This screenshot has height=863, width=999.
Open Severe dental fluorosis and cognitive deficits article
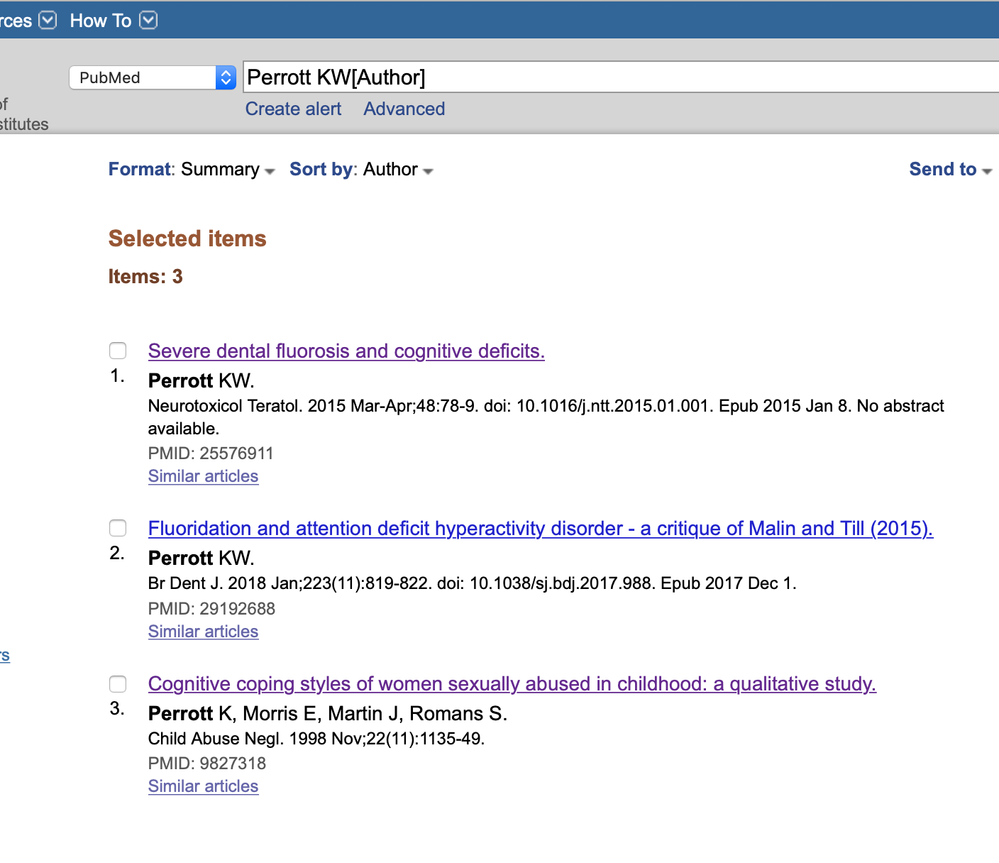coord(346,351)
